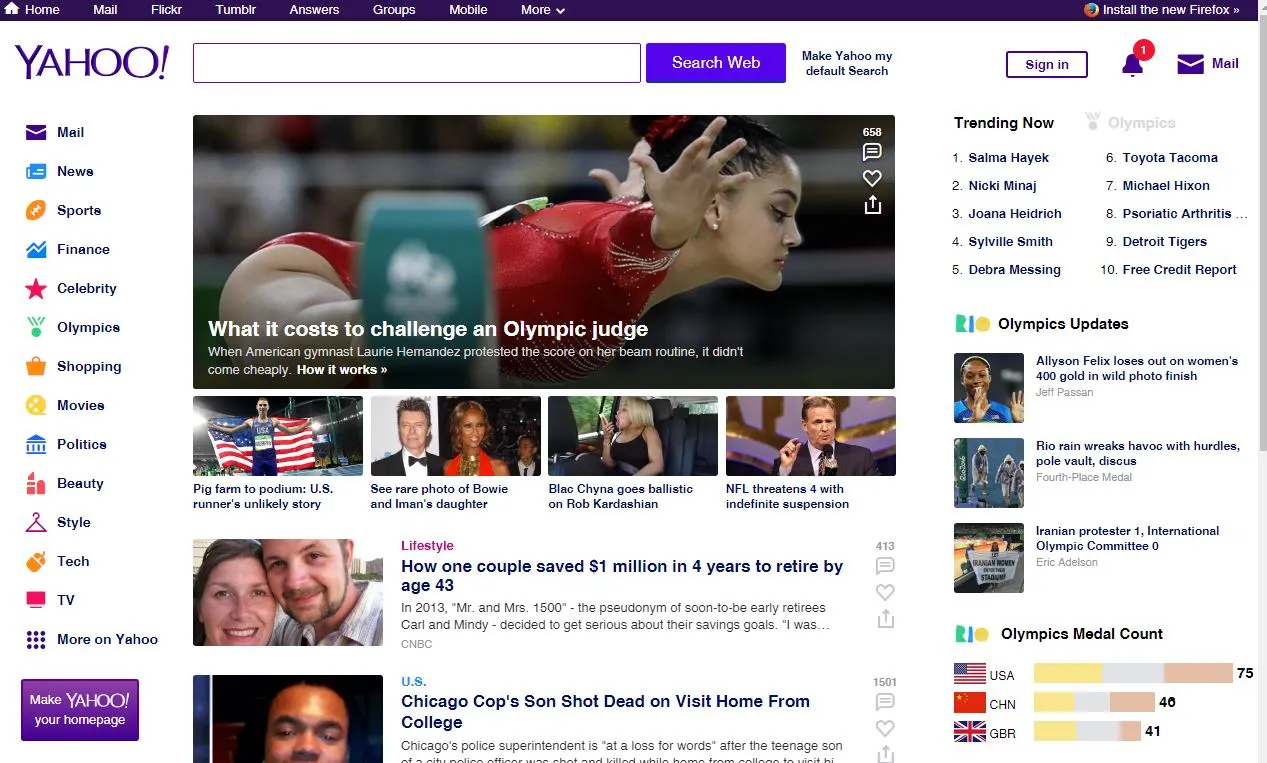The height and width of the screenshot is (763, 1267).
Task: Open Shopping basket icon
Action: [36, 366]
